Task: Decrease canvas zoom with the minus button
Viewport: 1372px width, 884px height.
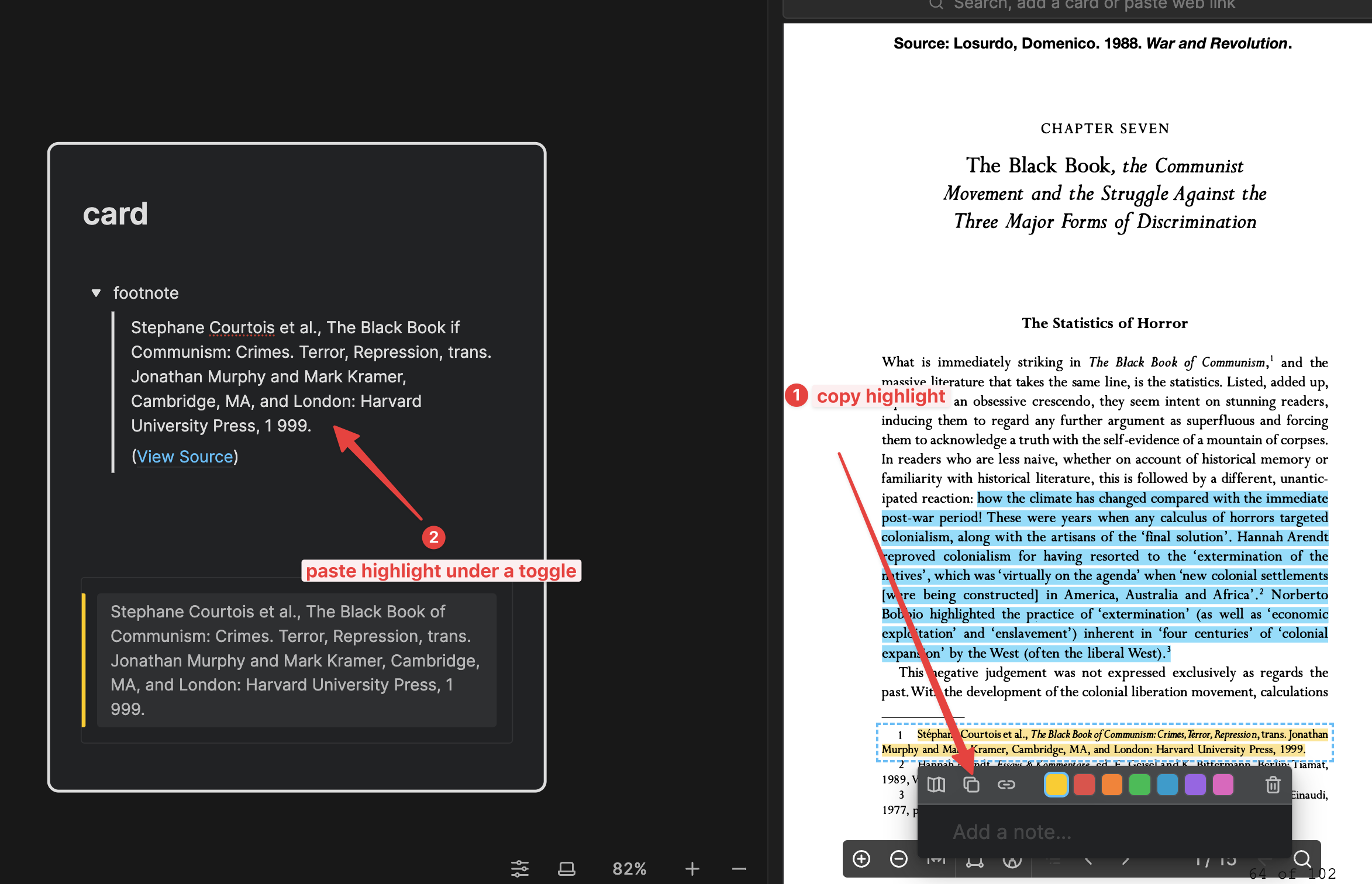Action: point(739,869)
